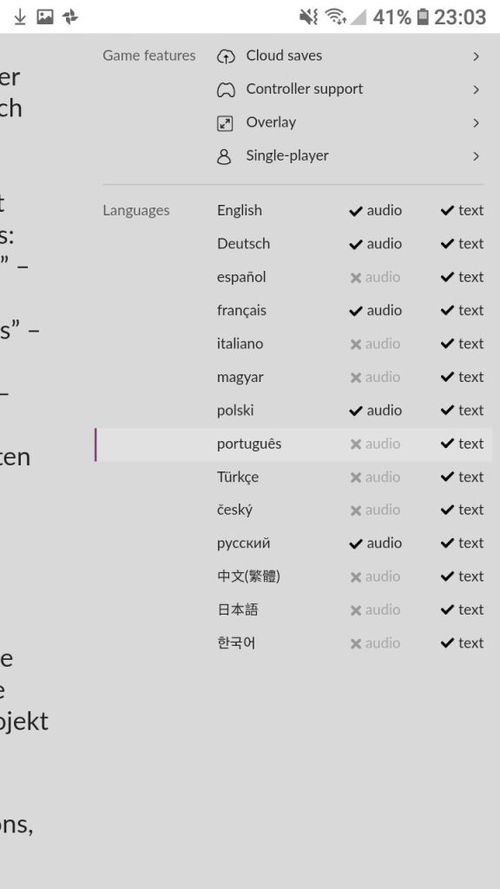Tap the download arrow in status bar
500x889 pixels.
20,17
